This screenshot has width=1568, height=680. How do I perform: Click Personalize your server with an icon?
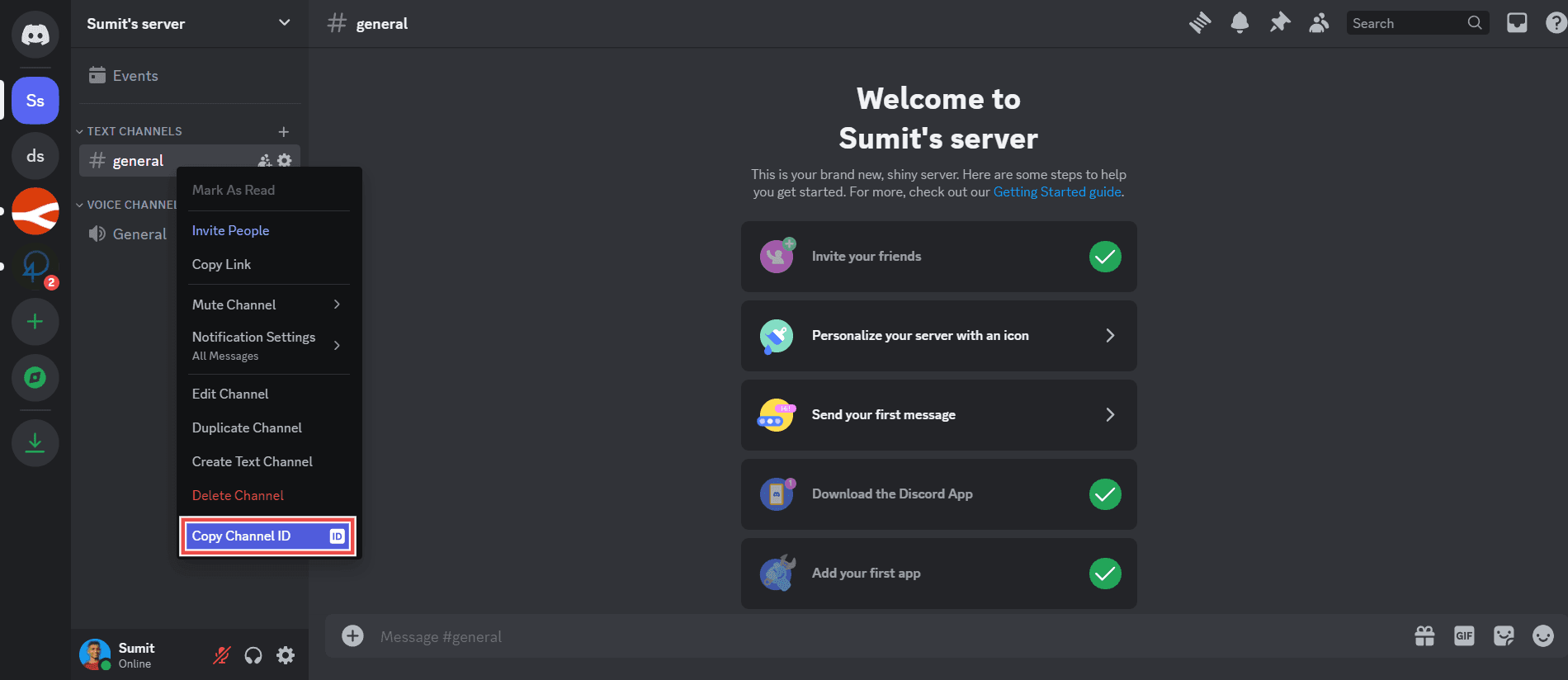click(x=938, y=336)
